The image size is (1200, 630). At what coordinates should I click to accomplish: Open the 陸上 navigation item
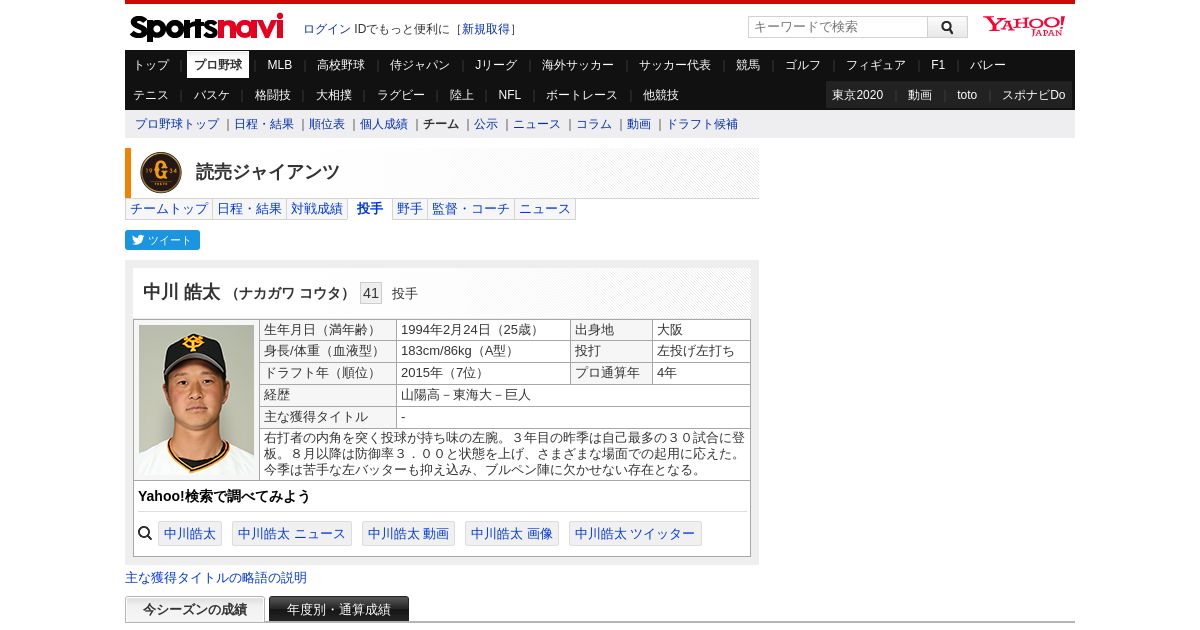(462, 95)
